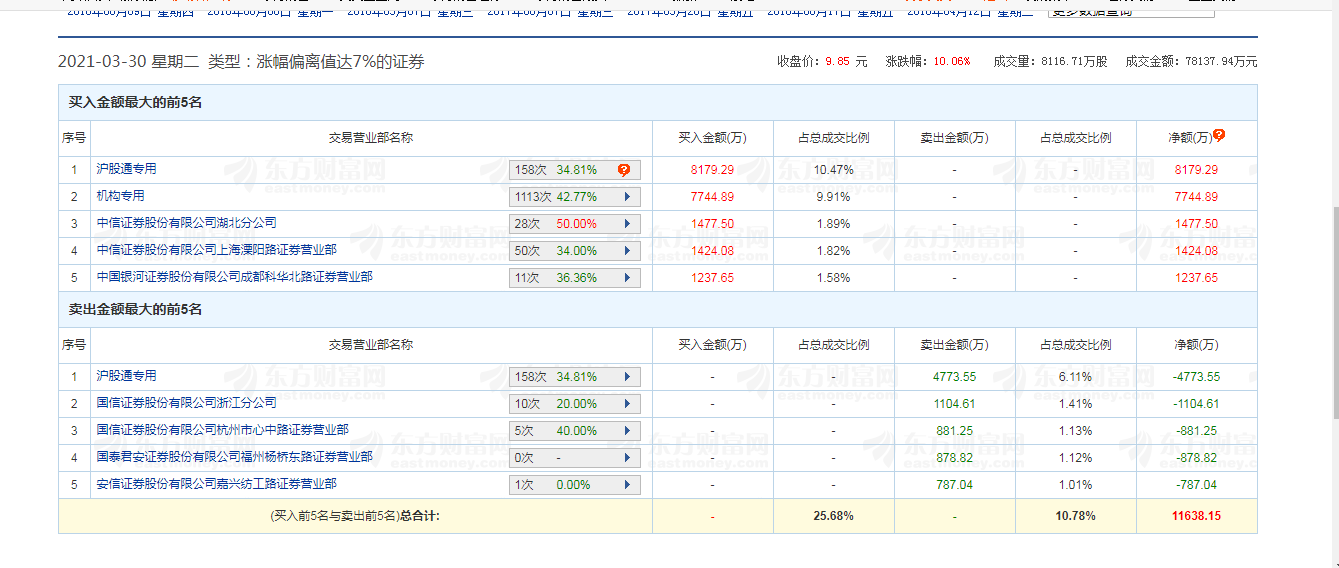Screen dimensions: 1339x568
Task: Click buy amount 1237.65 in 买入金额 column
Action: click(712, 278)
